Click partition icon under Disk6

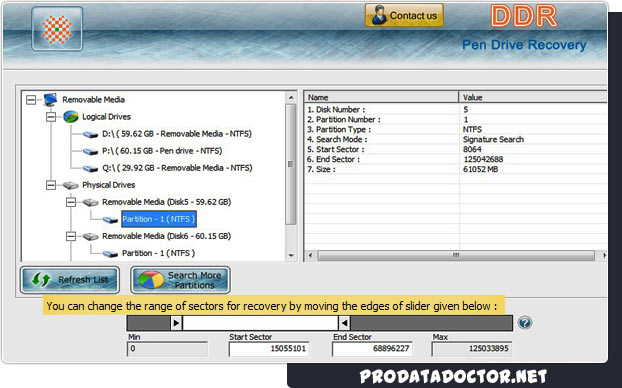[x=110, y=254]
